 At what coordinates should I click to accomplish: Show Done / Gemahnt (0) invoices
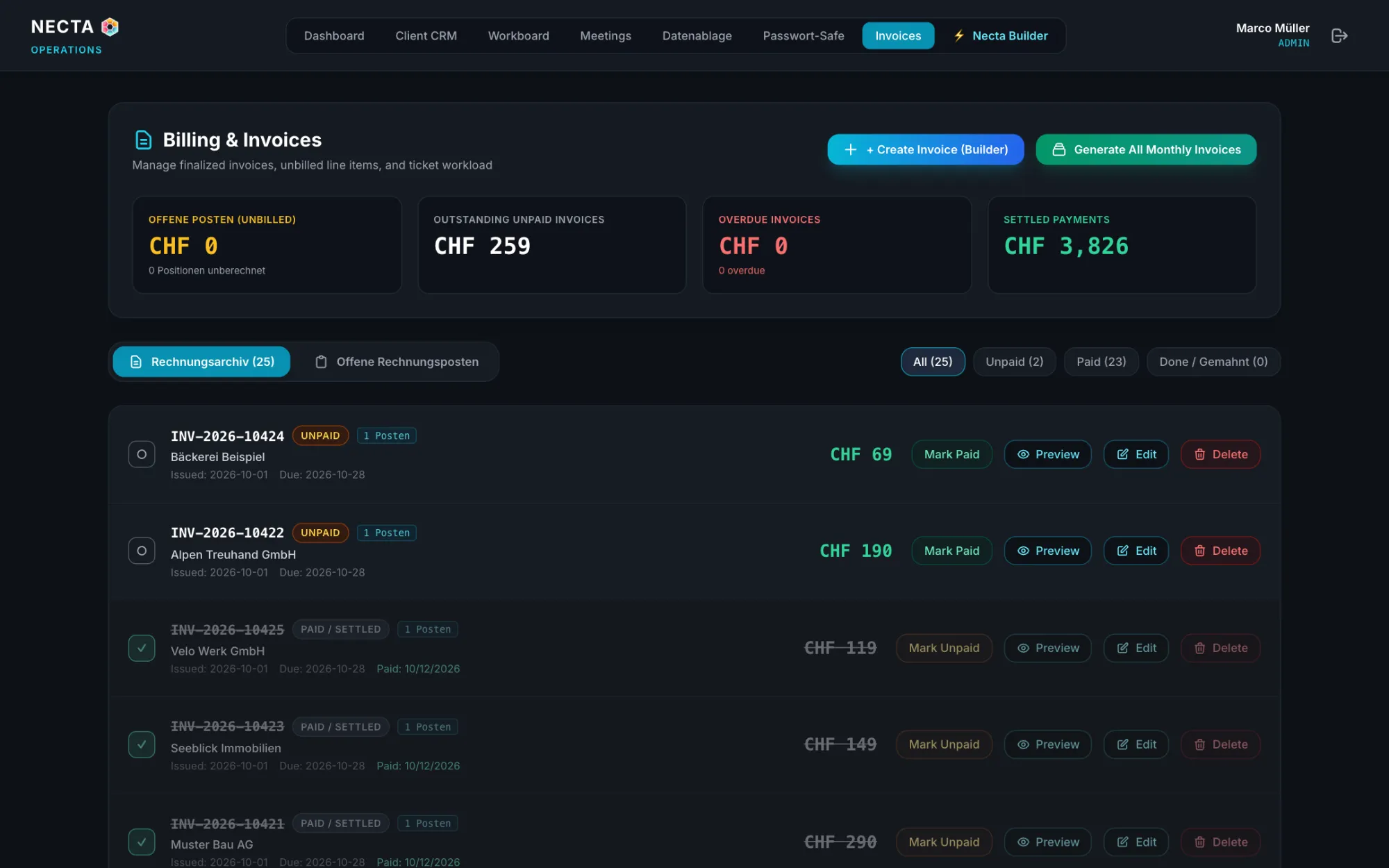click(1213, 362)
